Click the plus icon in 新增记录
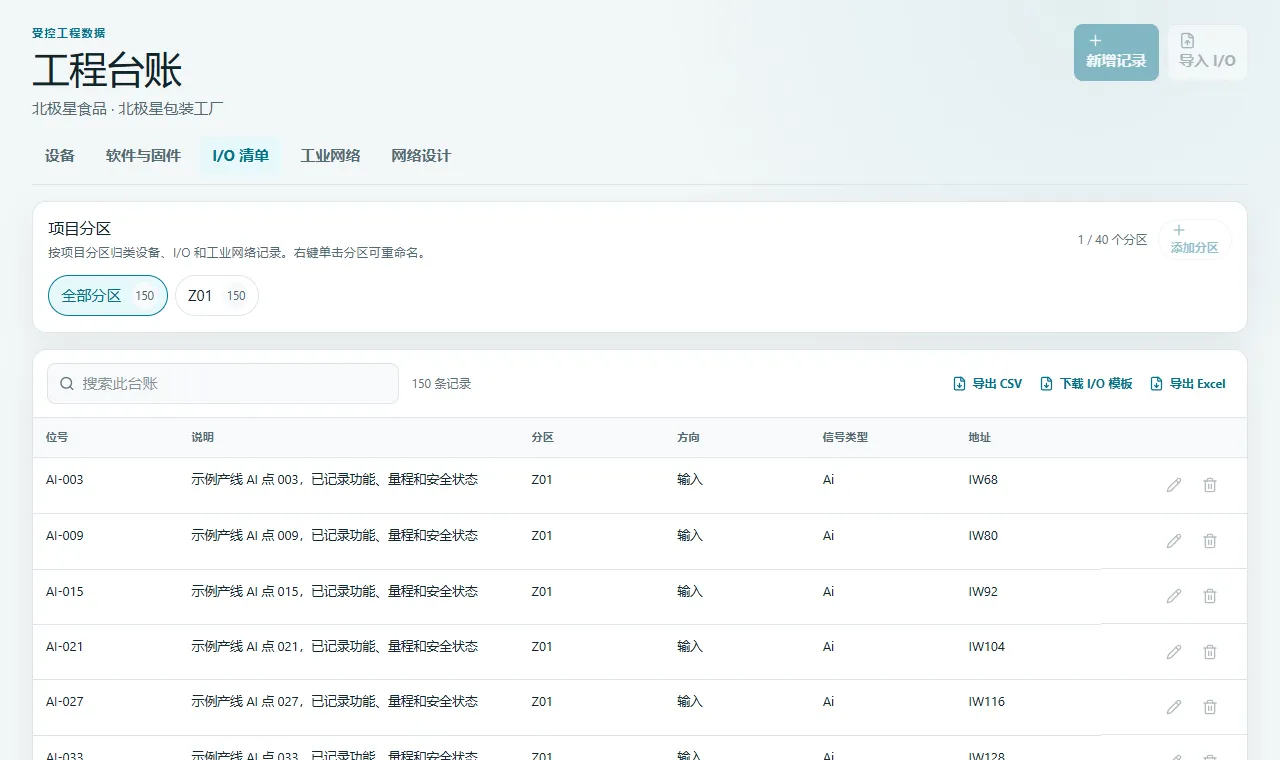This screenshot has height=760, width=1280. click(1095, 41)
